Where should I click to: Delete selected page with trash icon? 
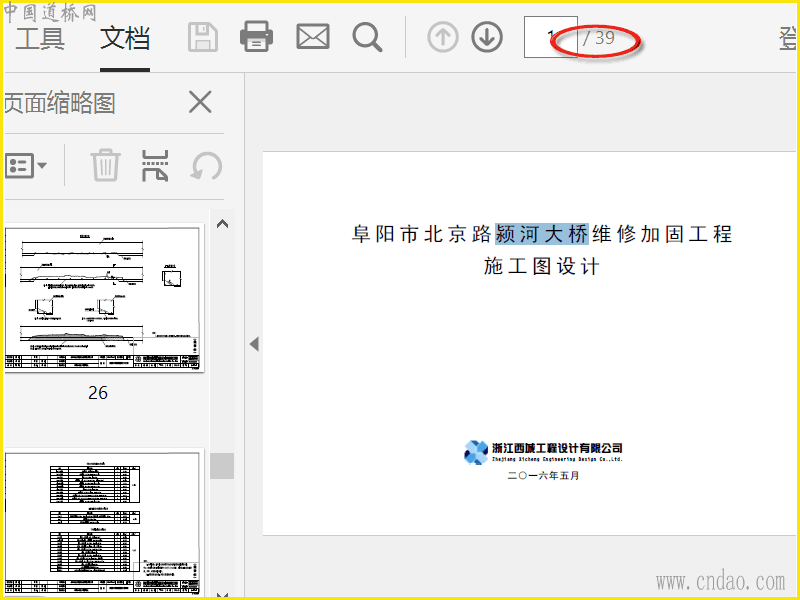click(x=106, y=165)
